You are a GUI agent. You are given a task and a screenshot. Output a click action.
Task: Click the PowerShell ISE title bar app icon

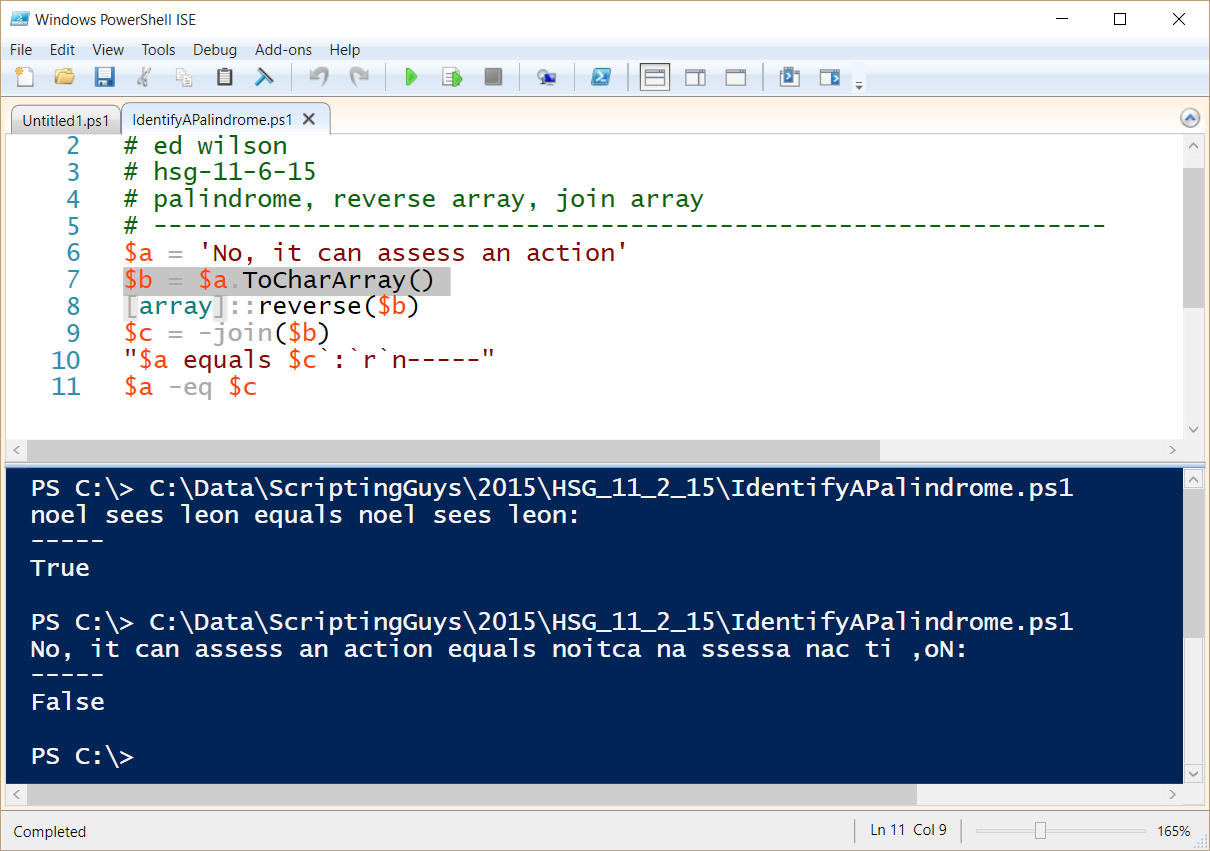click(x=20, y=18)
